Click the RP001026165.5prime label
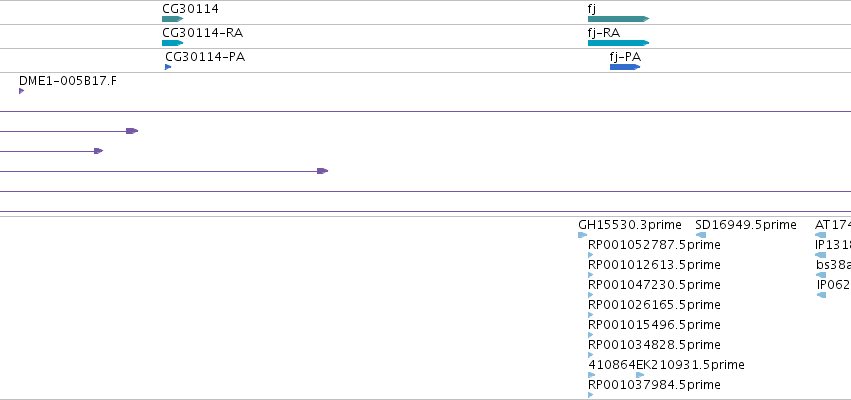The width and height of the screenshot is (851, 400). click(x=655, y=304)
